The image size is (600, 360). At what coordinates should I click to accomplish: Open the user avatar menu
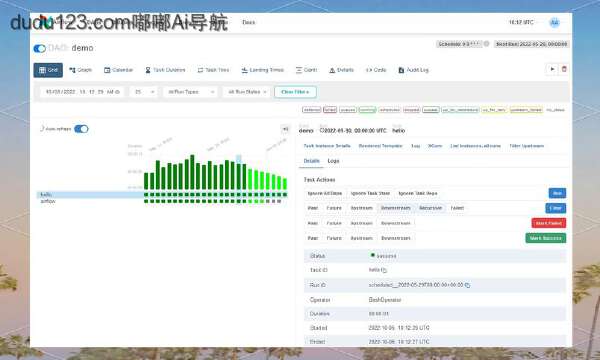coord(554,23)
